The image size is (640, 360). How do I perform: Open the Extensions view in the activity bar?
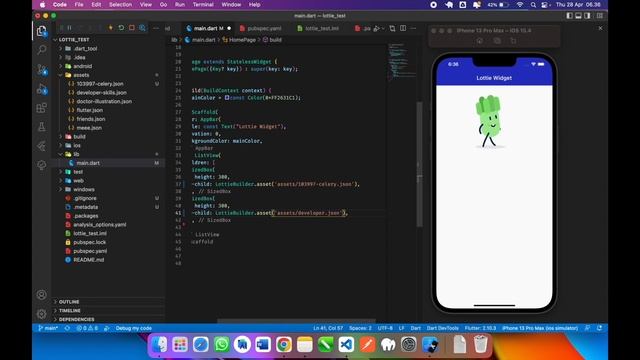click(x=41, y=108)
